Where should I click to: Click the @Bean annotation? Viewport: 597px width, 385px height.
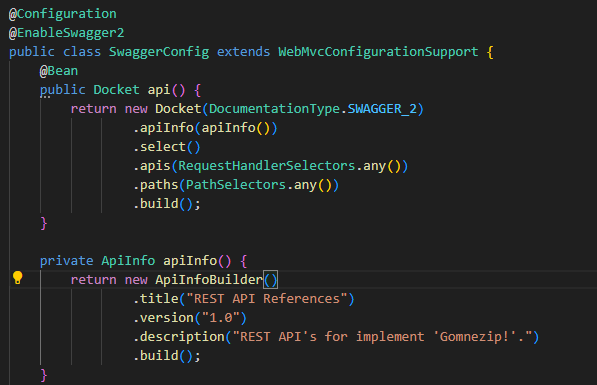(x=59, y=71)
